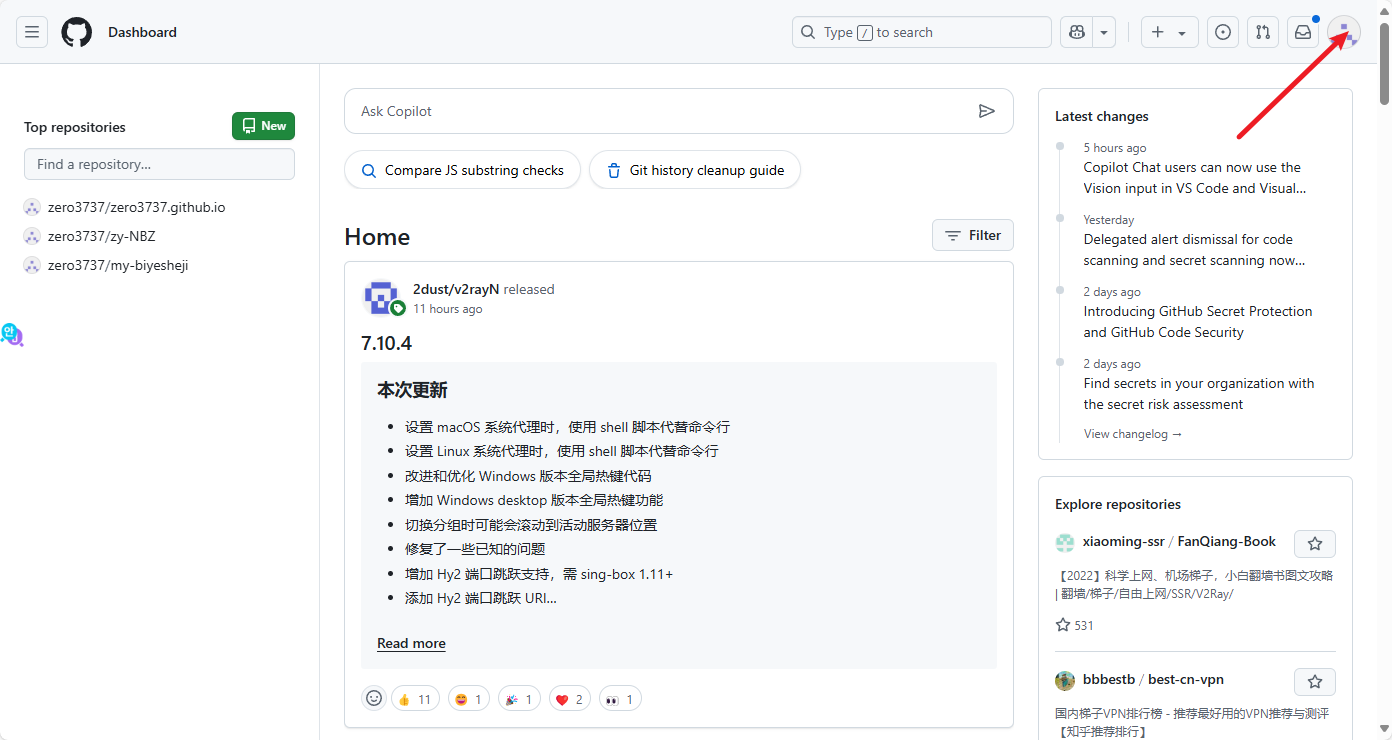Open the Copilot chat icon in the header
This screenshot has height=740, width=1392.
coord(1077,32)
